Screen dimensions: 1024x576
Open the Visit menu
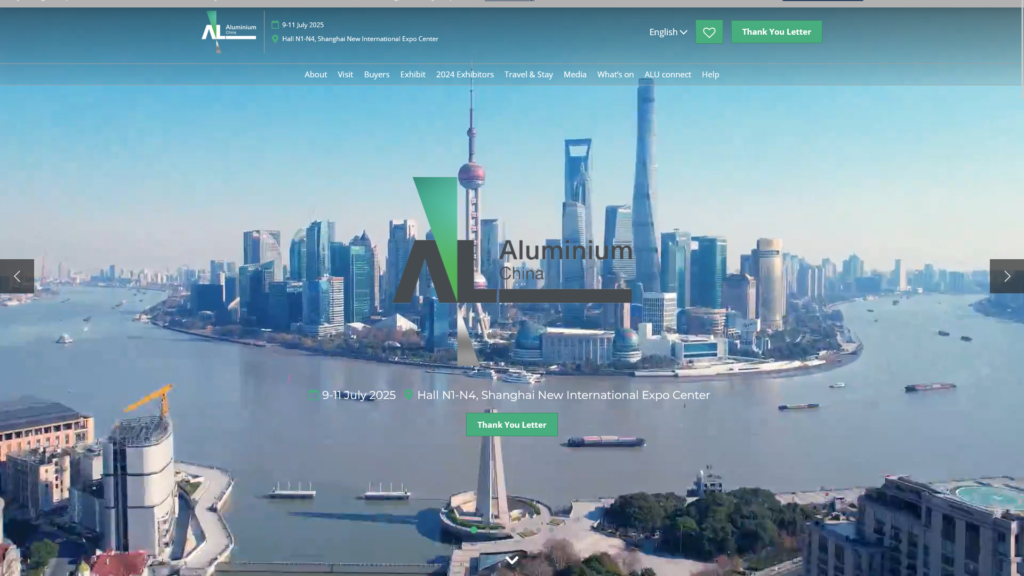tap(345, 74)
